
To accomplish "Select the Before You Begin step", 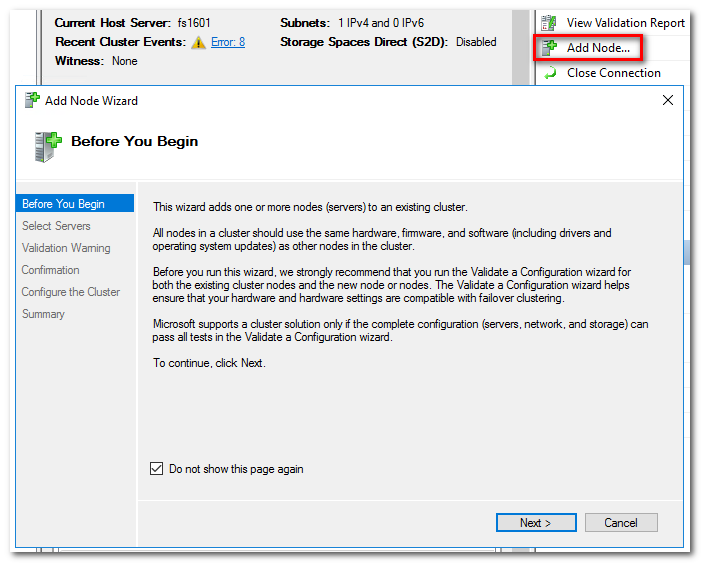I will tap(75, 203).
